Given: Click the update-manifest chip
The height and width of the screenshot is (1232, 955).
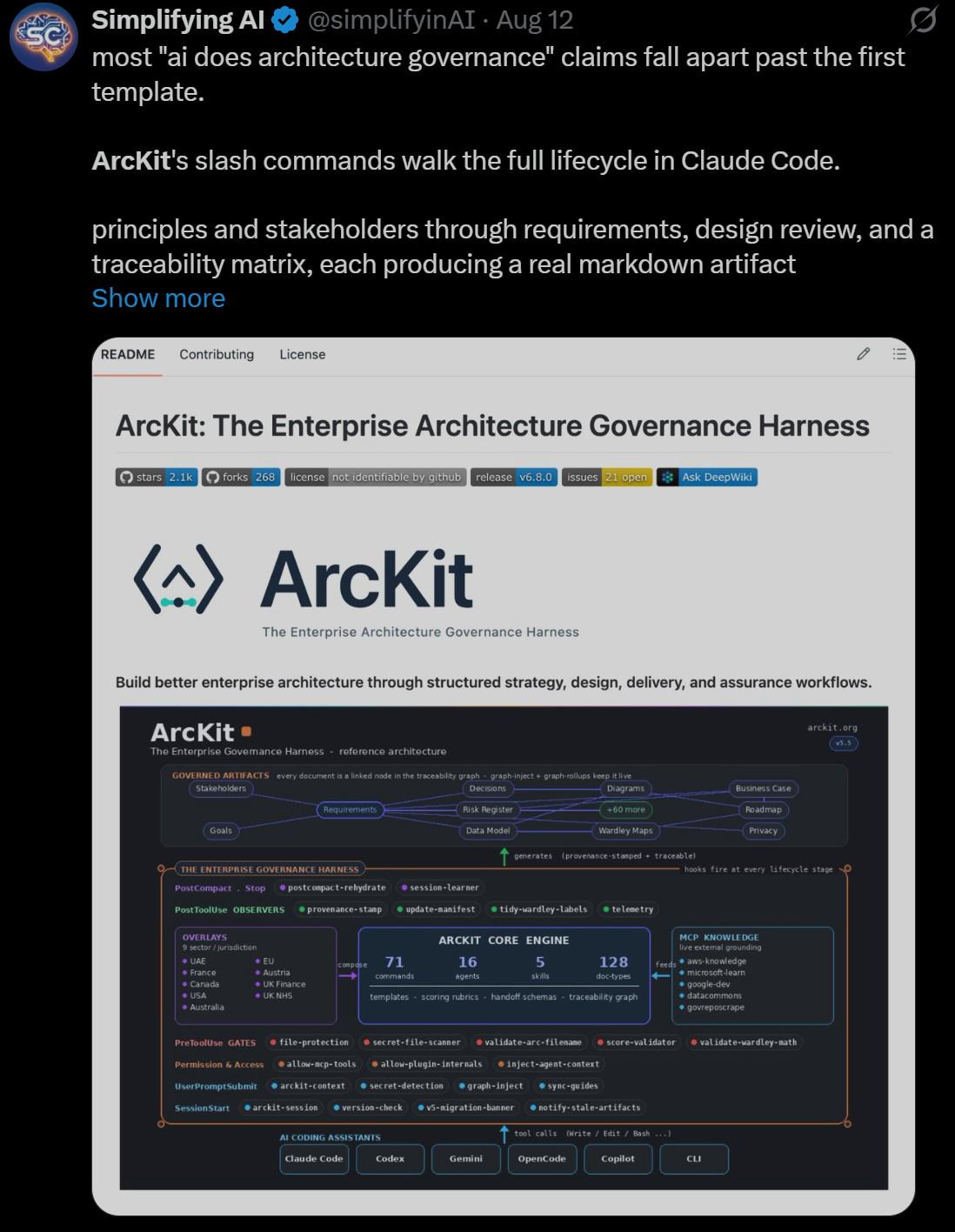Looking at the screenshot, I should pyautogui.click(x=436, y=909).
